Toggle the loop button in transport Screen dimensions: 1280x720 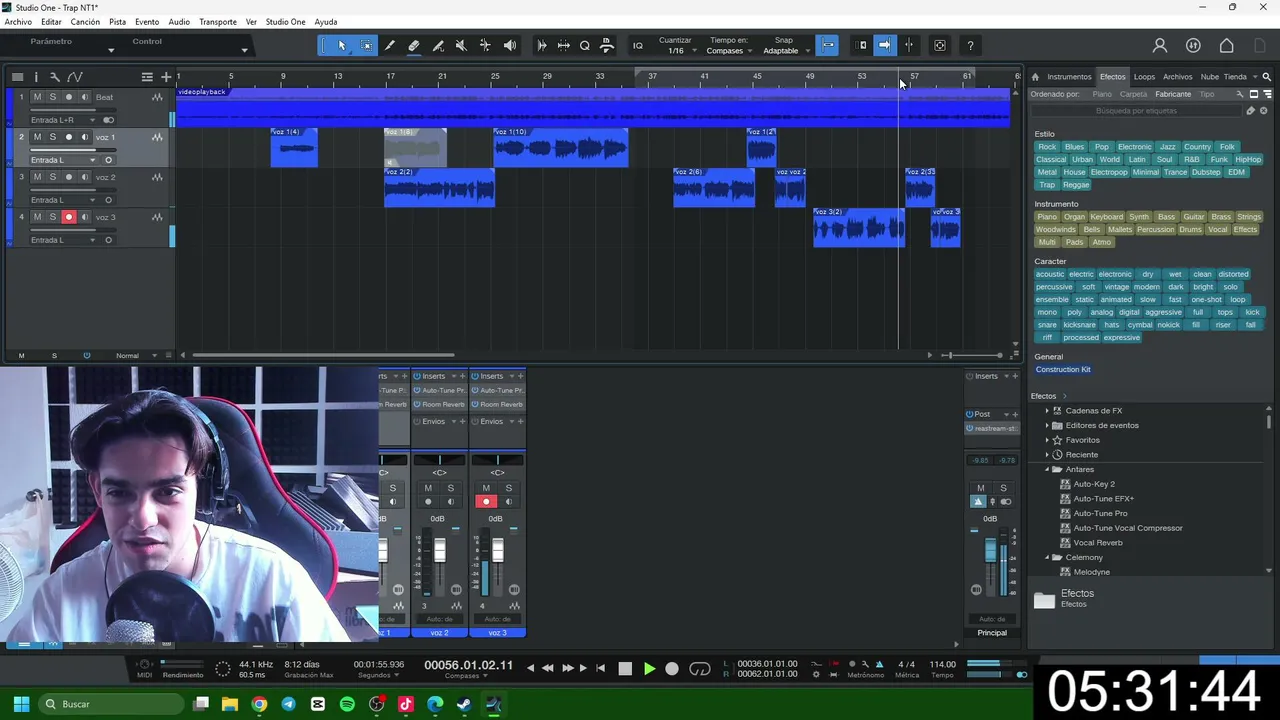[x=700, y=669]
